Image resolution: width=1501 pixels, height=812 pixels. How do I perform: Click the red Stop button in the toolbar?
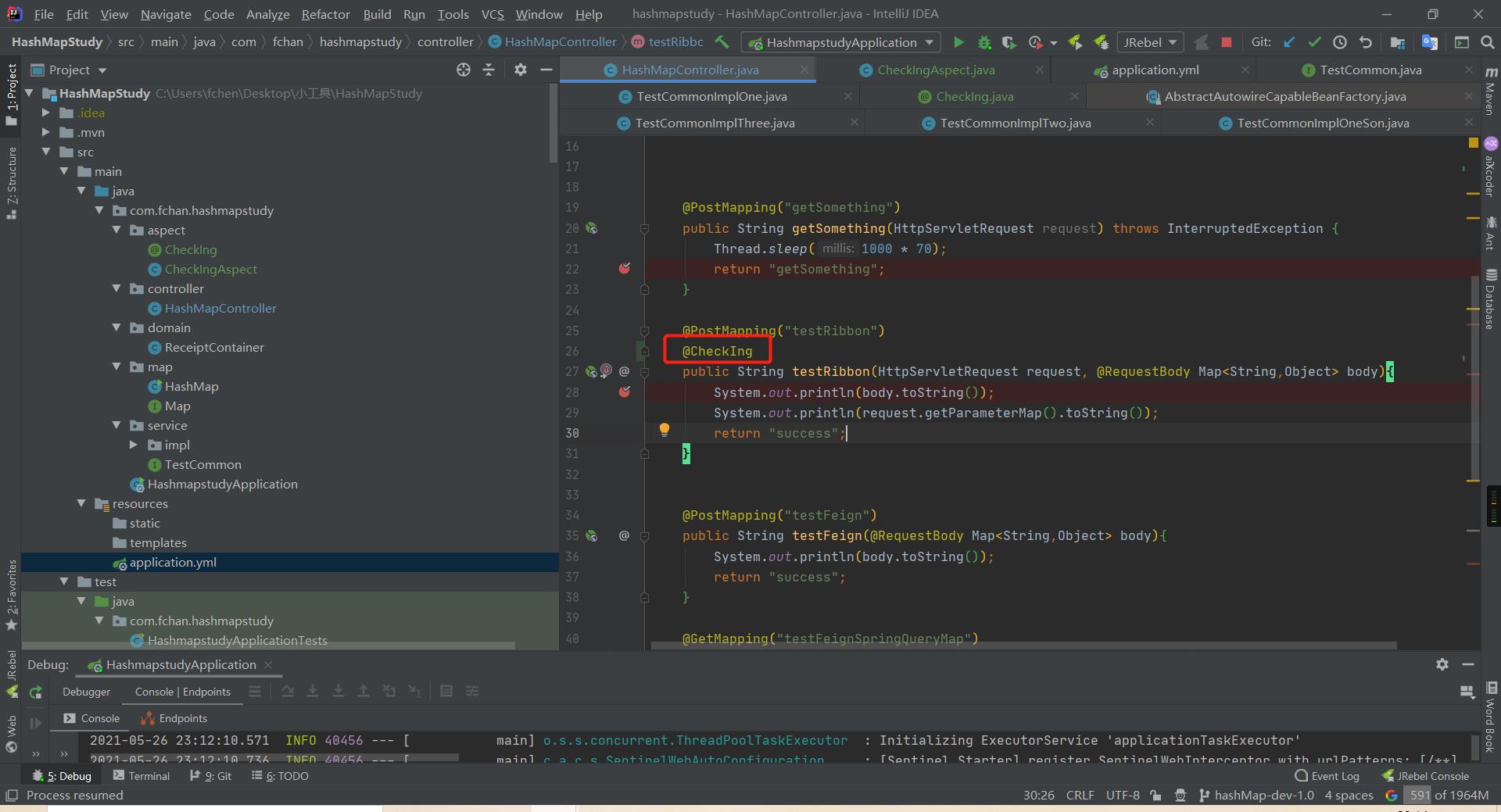tap(1226, 42)
